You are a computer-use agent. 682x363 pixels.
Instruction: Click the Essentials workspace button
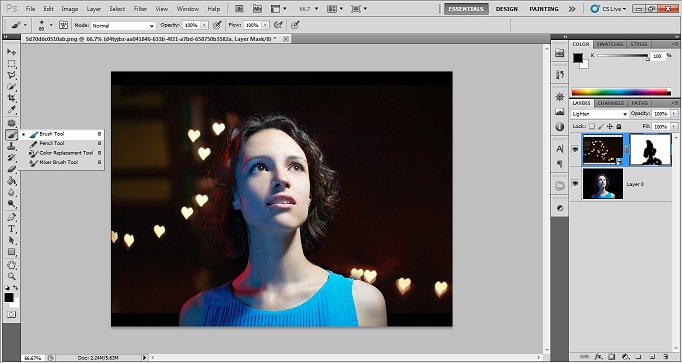[x=466, y=9]
